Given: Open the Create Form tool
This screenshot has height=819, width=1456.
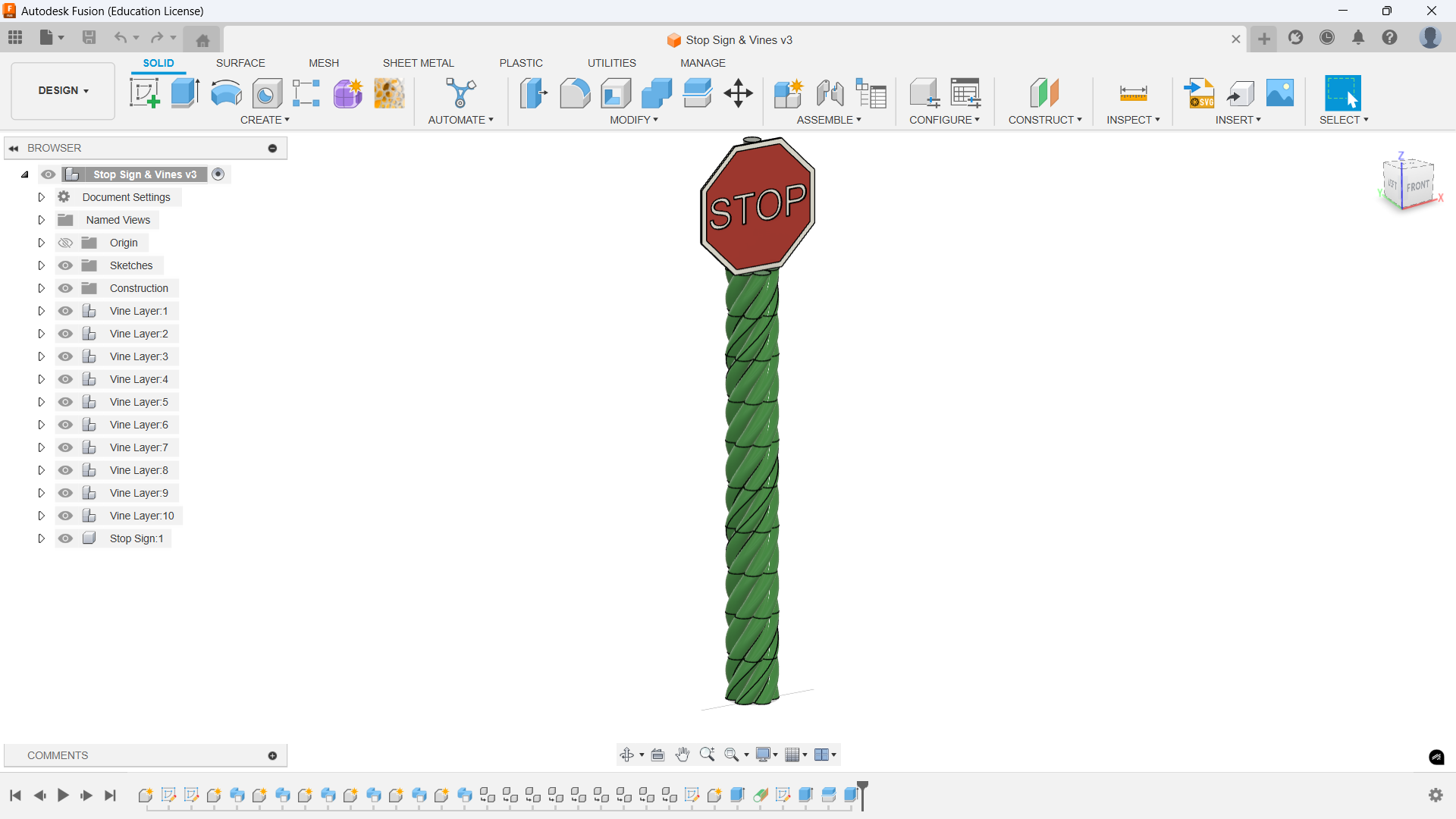Looking at the screenshot, I should pyautogui.click(x=348, y=93).
